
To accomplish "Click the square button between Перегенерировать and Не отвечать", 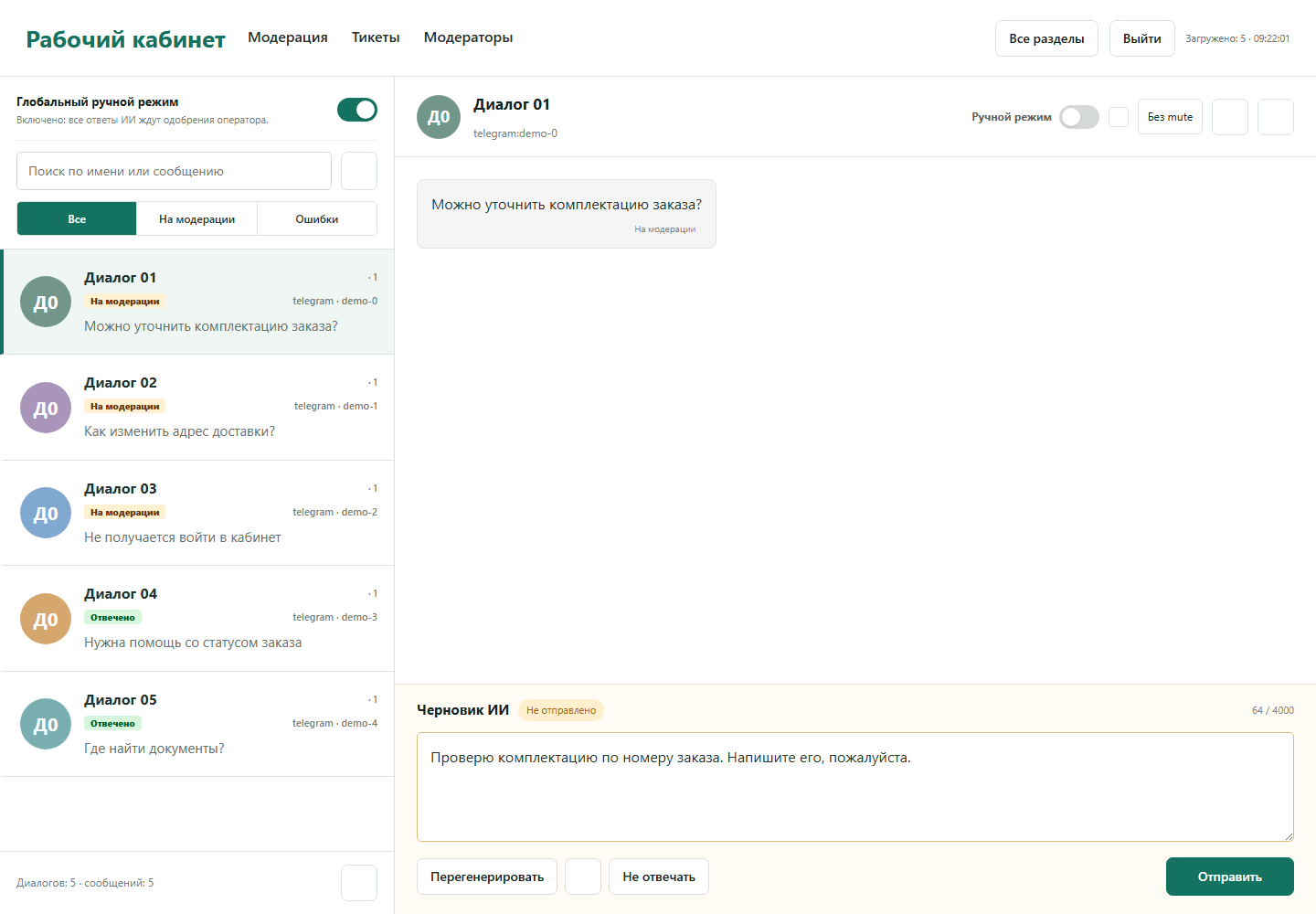I will (x=583, y=877).
